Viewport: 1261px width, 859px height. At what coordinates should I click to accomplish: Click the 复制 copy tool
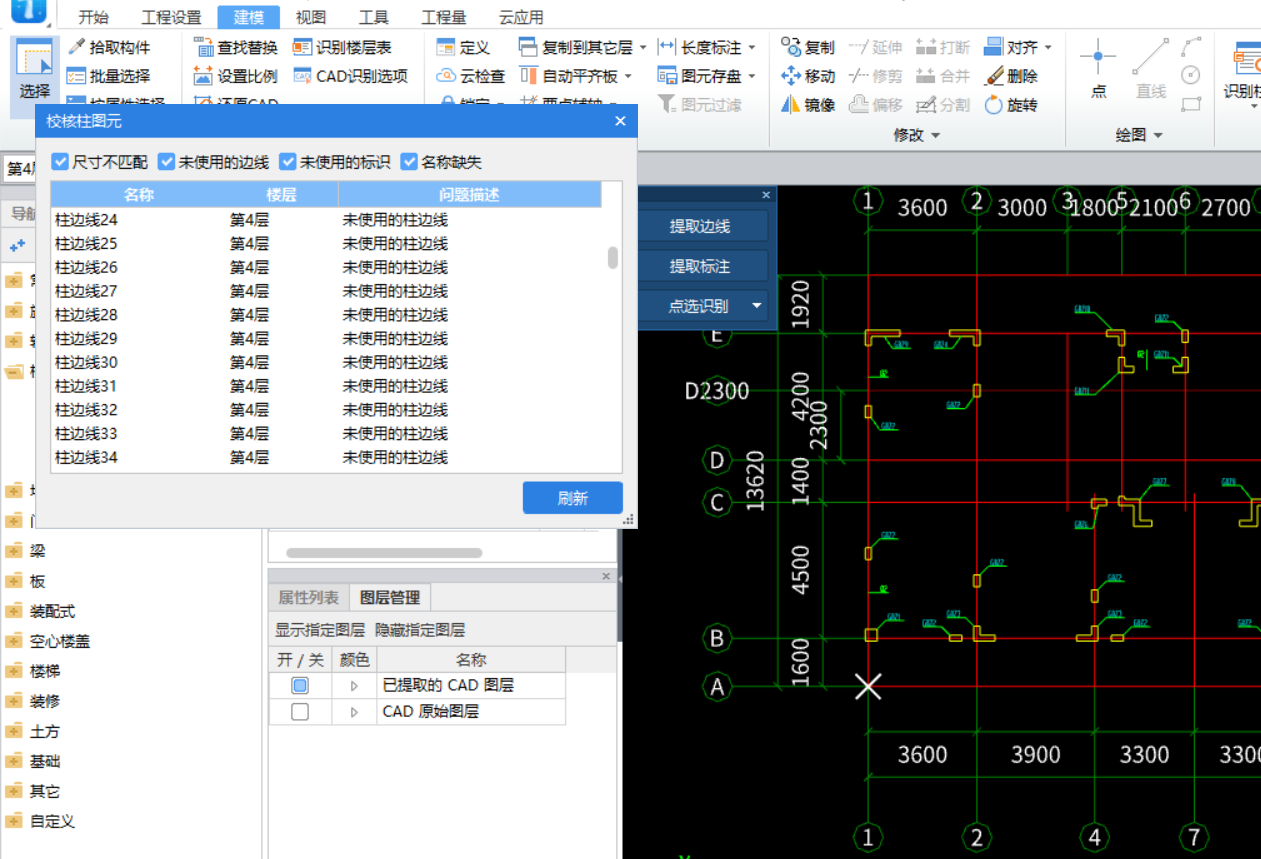(x=808, y=47)
